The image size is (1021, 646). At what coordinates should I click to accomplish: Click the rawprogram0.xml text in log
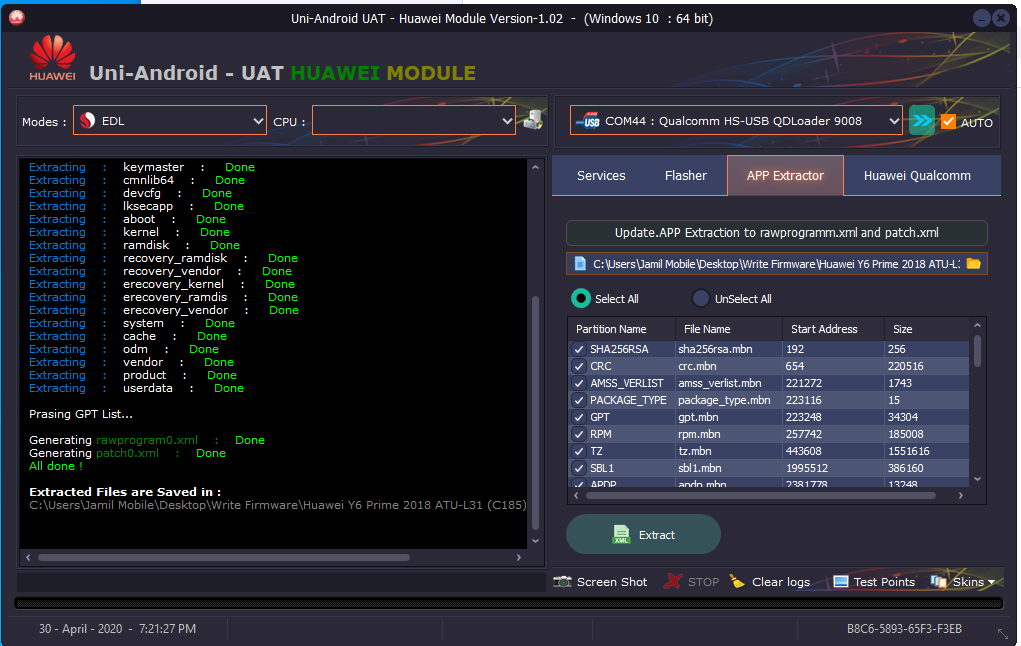(147, 440)
